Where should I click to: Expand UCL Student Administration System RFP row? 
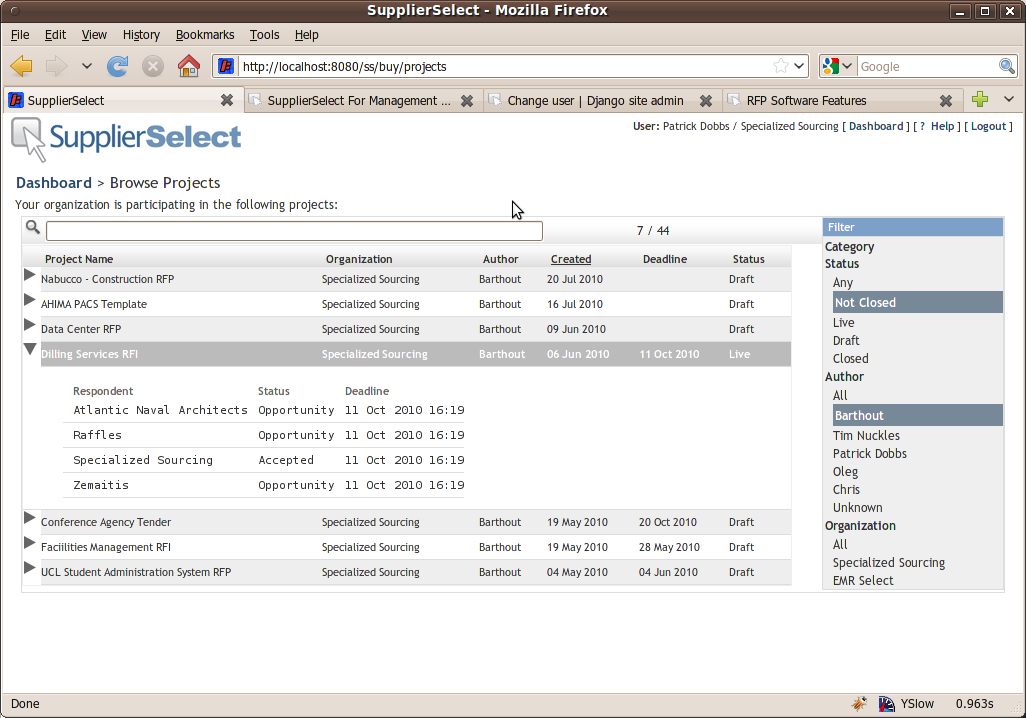29,567
